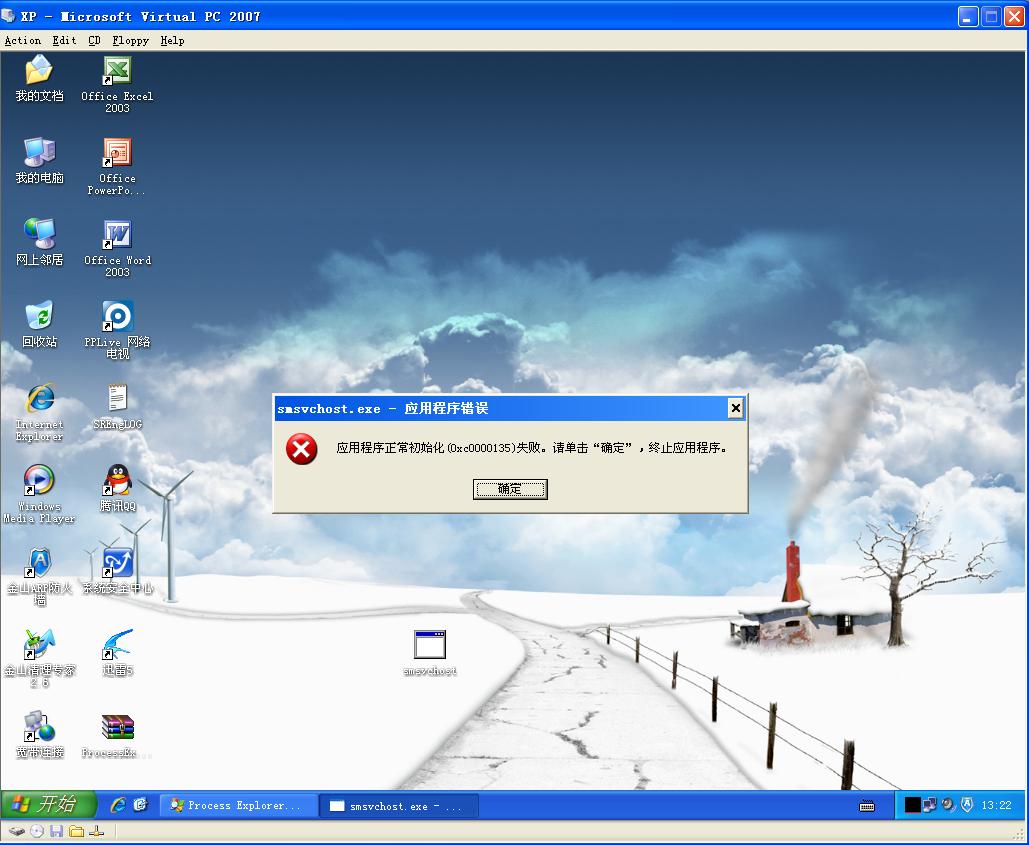Select the 金山清理专家 shortcut
The image size is (1029, 845).
click(39, 658)
